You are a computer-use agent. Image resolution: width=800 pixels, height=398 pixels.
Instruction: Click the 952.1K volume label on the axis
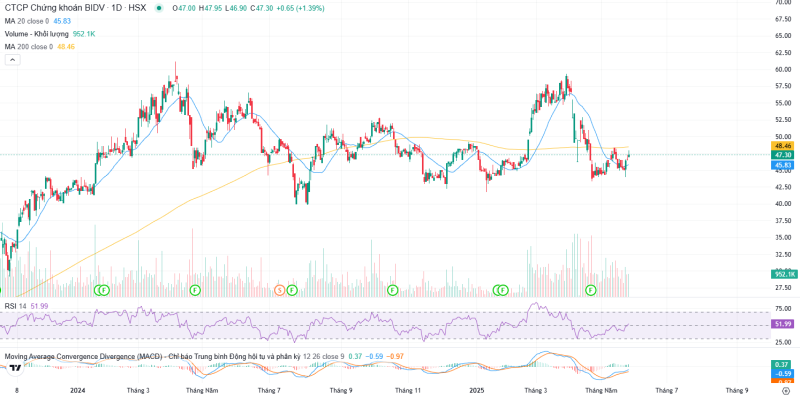[x=783, y=275]
